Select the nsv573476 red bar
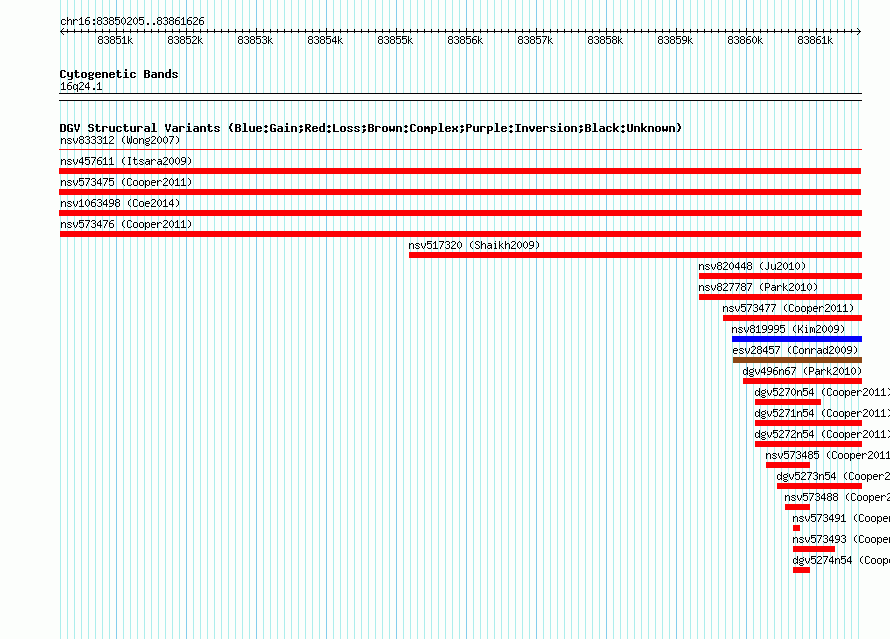 pyautogui.click(x=460, y=234)
